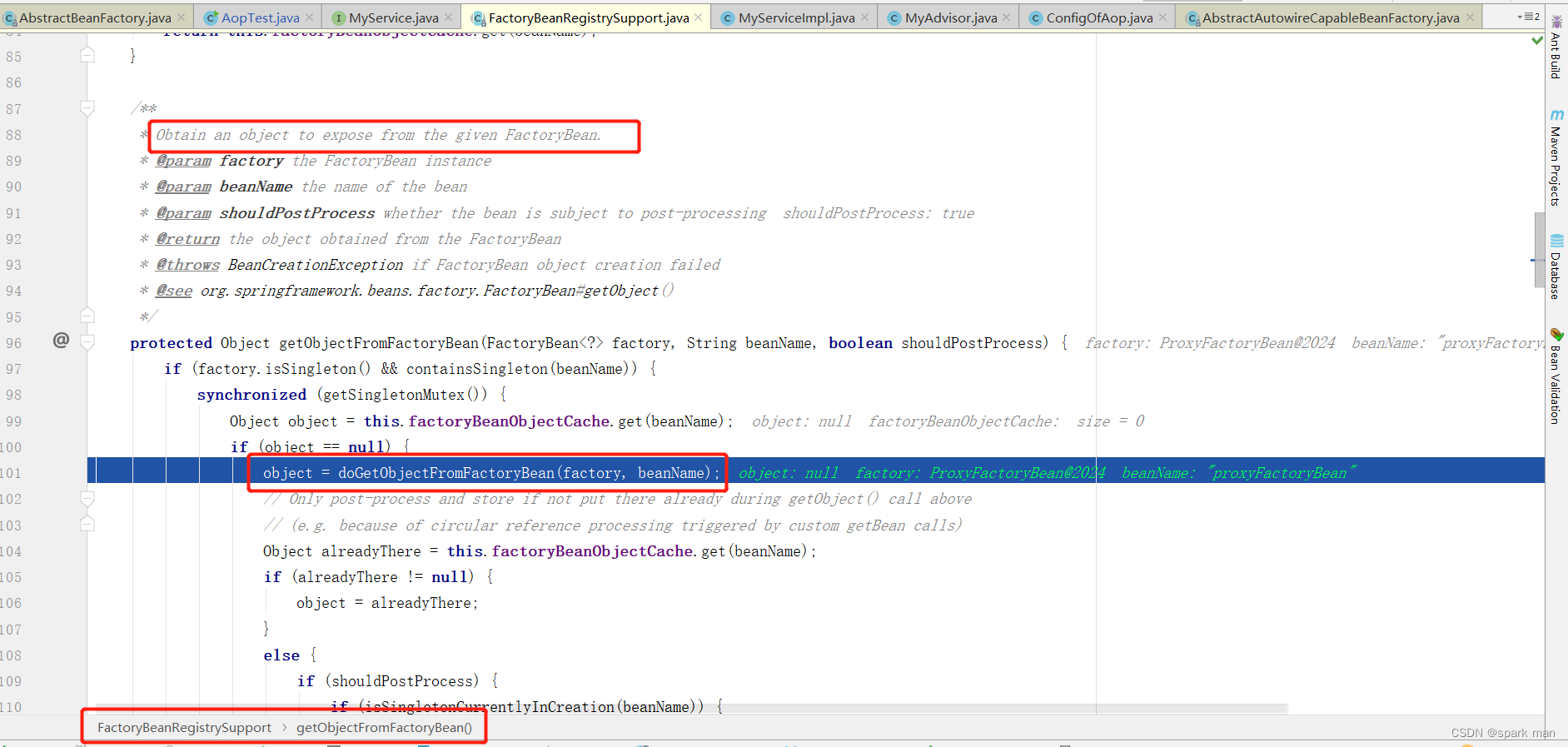The height and width of the screenshot is (747, 1568).
Task: Close the FactoryBeanRegistrySupport.java tab
Action: (698, 17)
